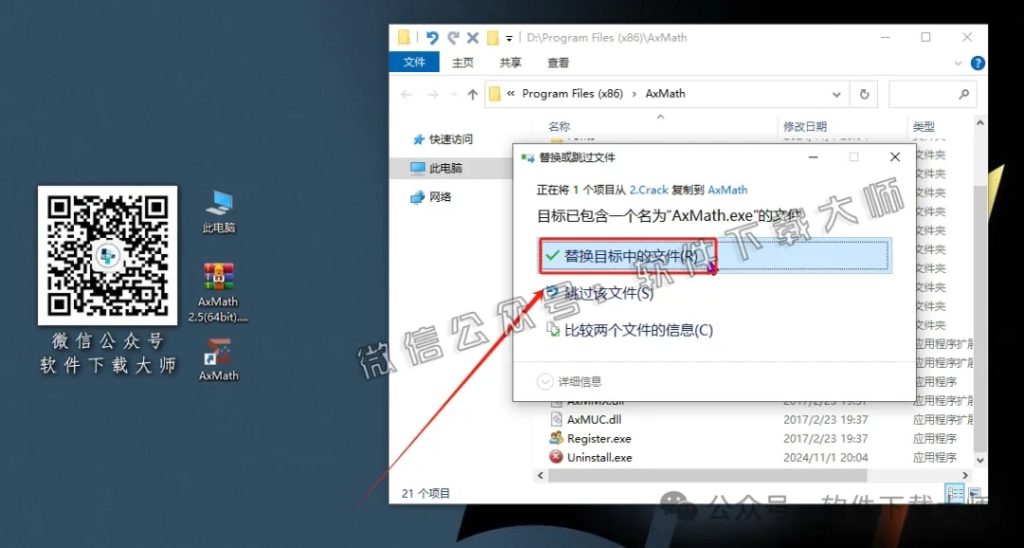The width and height of the screenshot is (1024, 548).
Task: Click the AxMath breadcrumb in address bar
Action: [x=665, y=93]
